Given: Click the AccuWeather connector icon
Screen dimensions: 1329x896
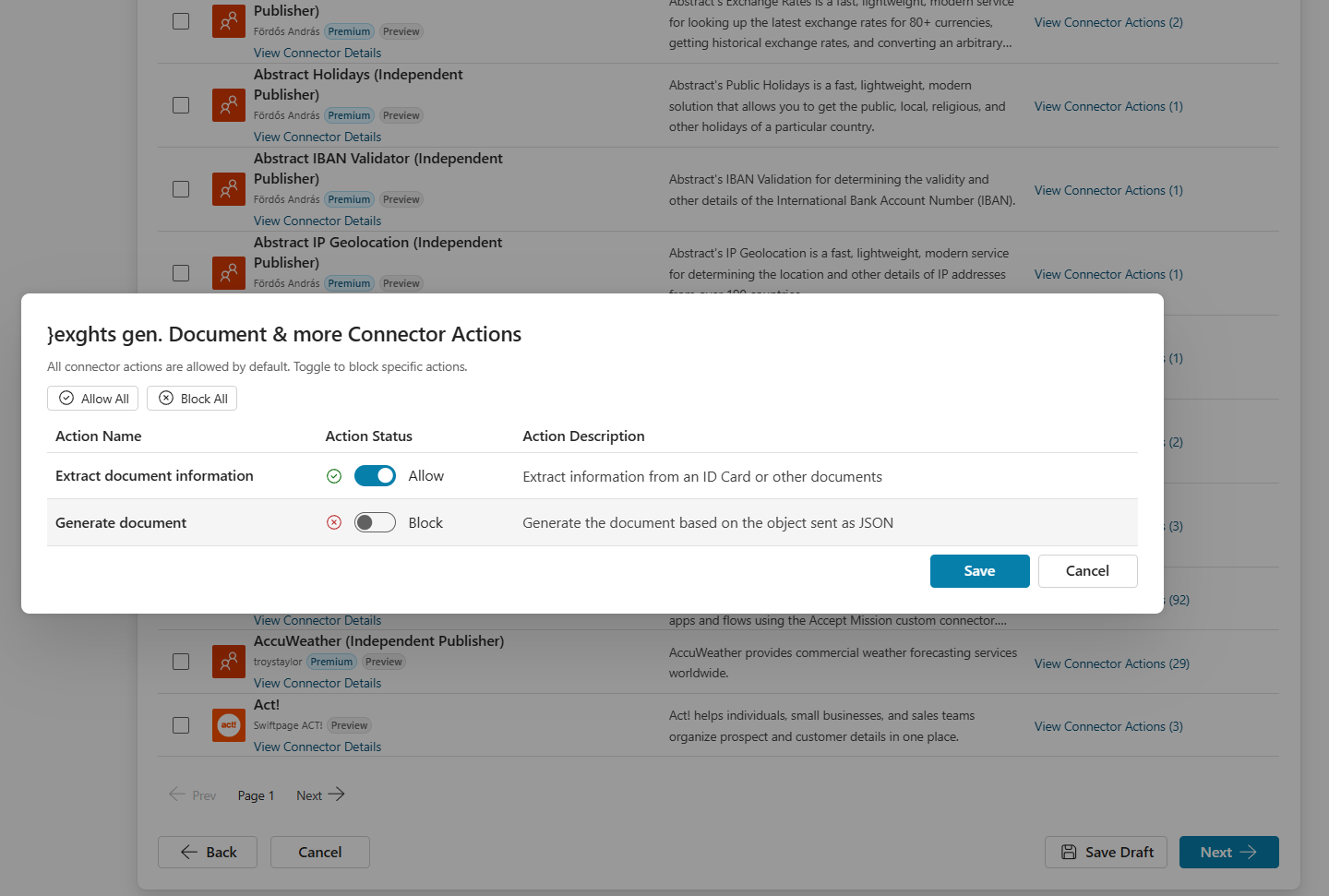Looking at the screenshot, I should point(229,662).
